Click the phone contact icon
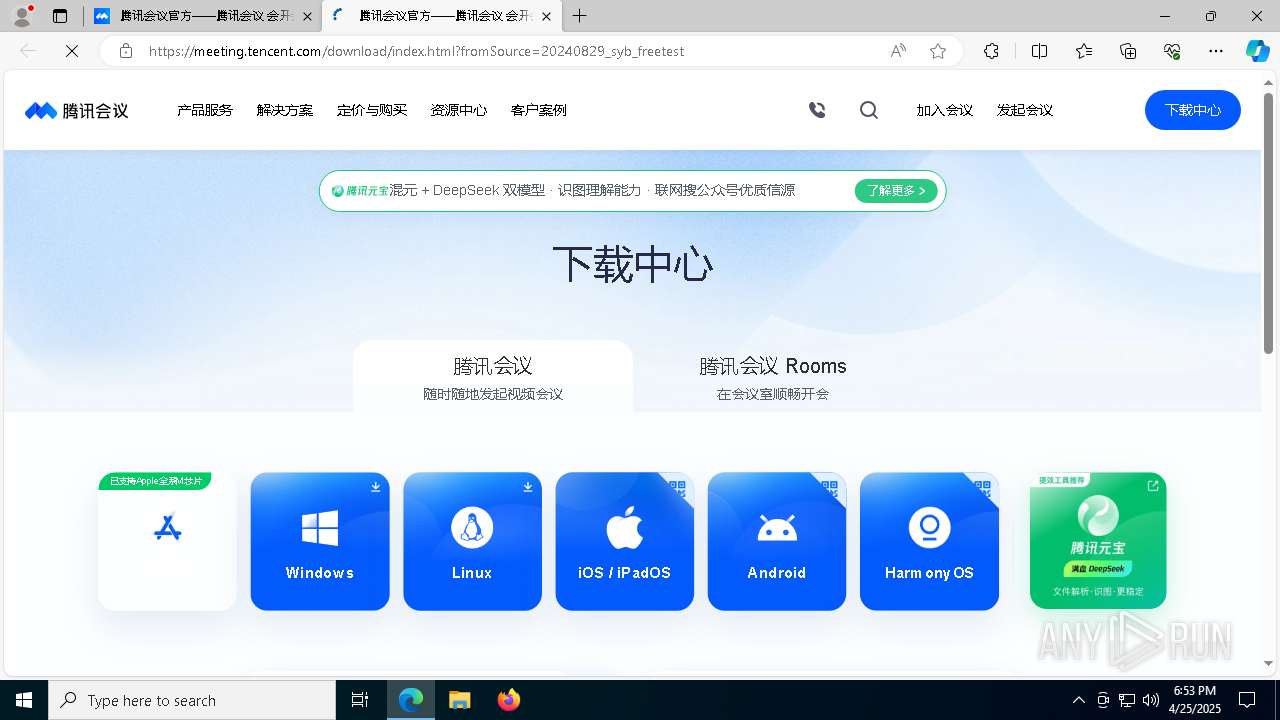The width and height of the screenshot is (1280, 720). point(817,110)
